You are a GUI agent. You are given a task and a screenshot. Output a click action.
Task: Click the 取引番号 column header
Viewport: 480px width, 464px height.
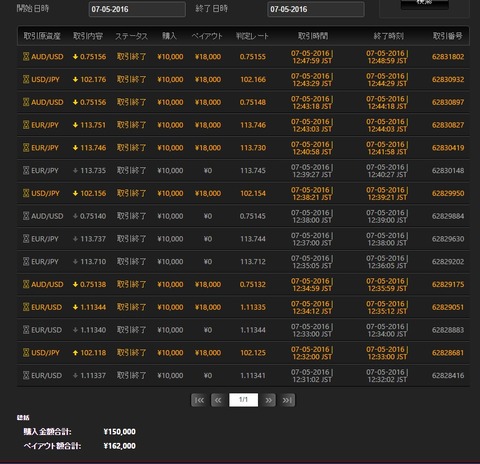click(448, 36)
